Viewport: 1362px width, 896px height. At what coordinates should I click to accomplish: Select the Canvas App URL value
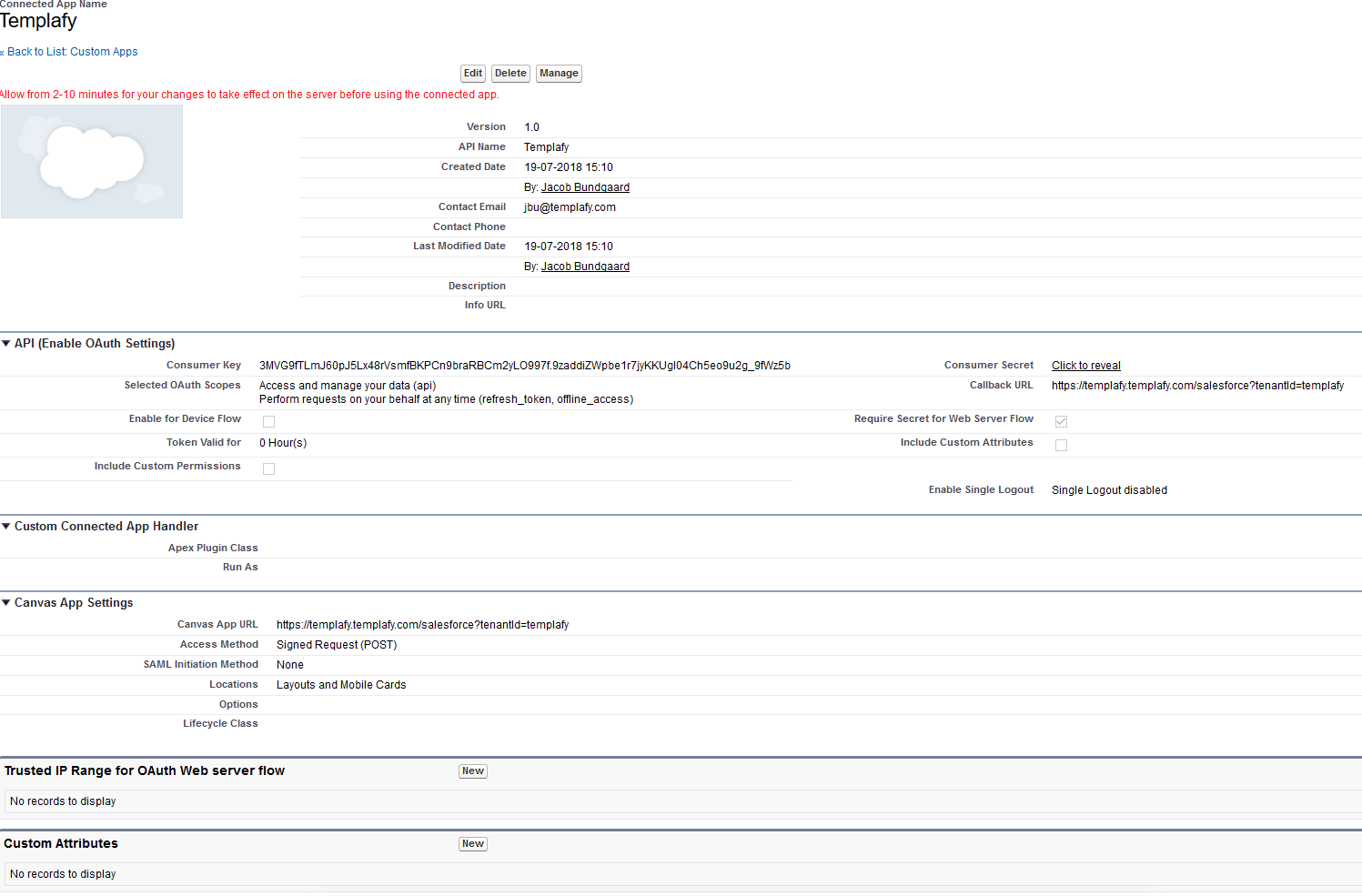coord(422,625)
